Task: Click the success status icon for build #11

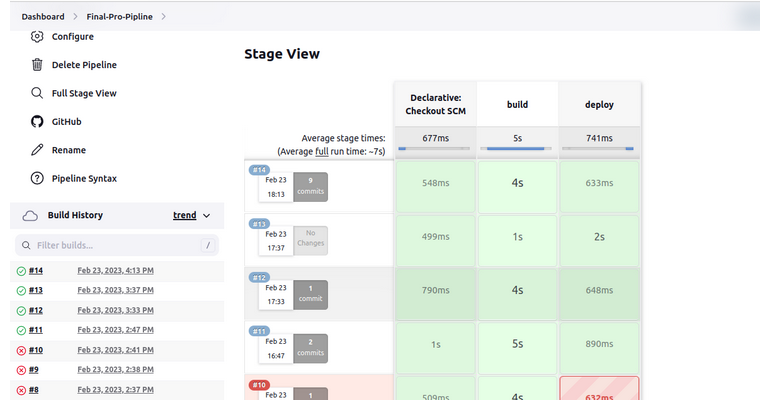Action: click(21, 330)
